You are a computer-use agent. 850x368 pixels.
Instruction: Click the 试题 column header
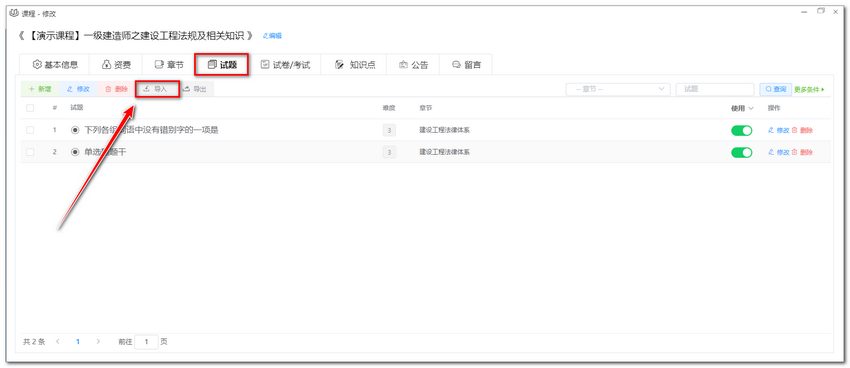[76, 108]
